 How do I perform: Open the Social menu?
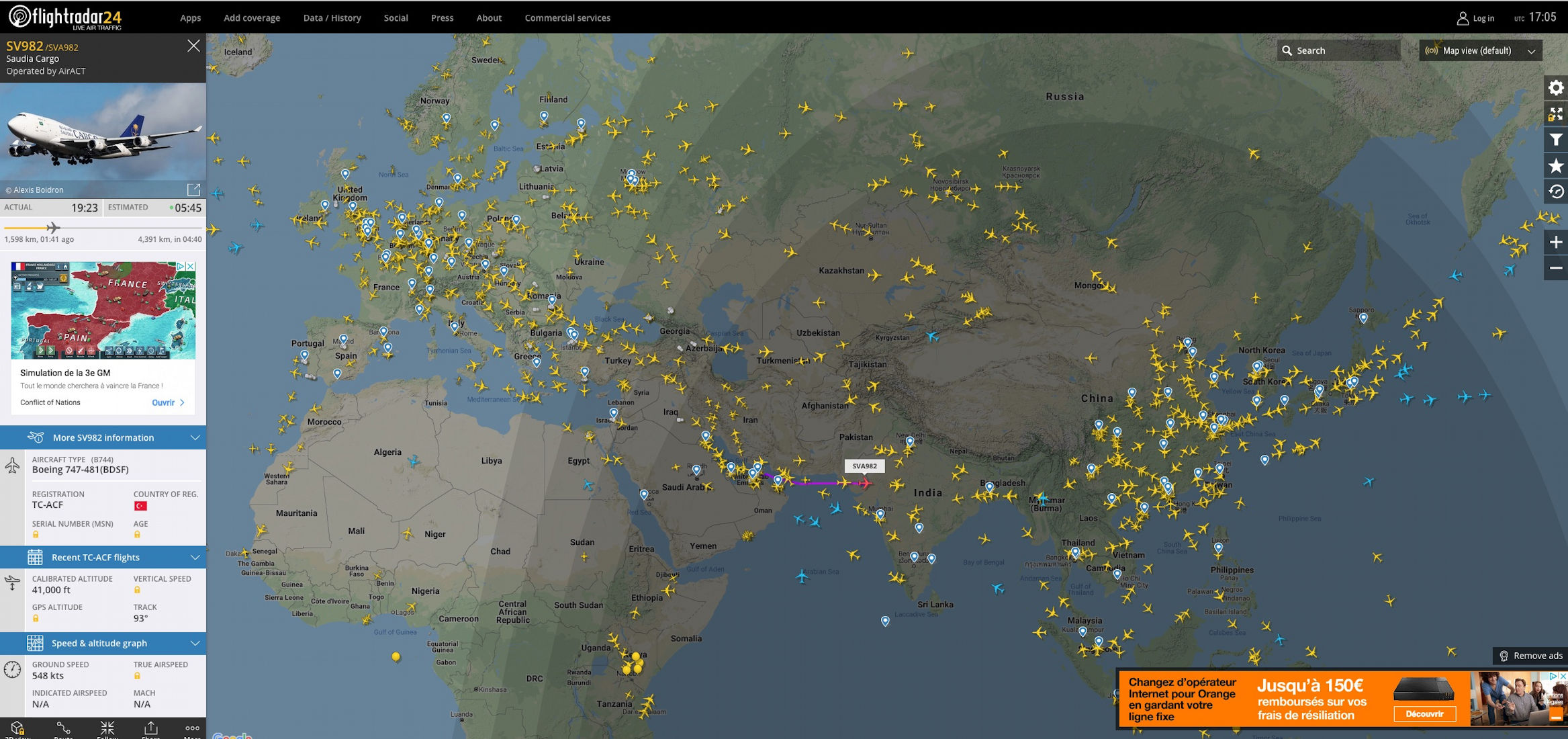(x=396, y=18)
